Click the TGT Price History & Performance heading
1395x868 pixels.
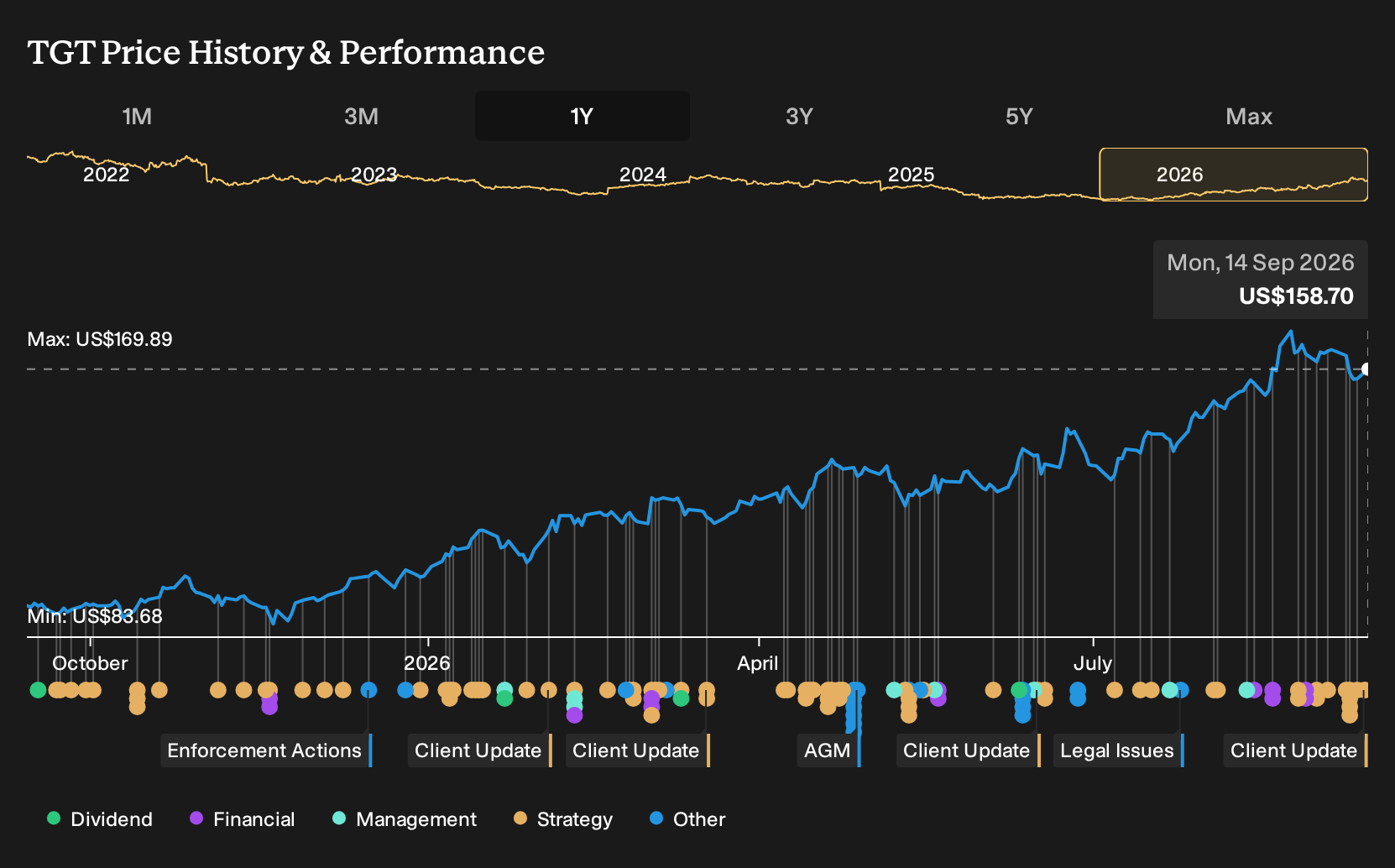tap(286, 53)
